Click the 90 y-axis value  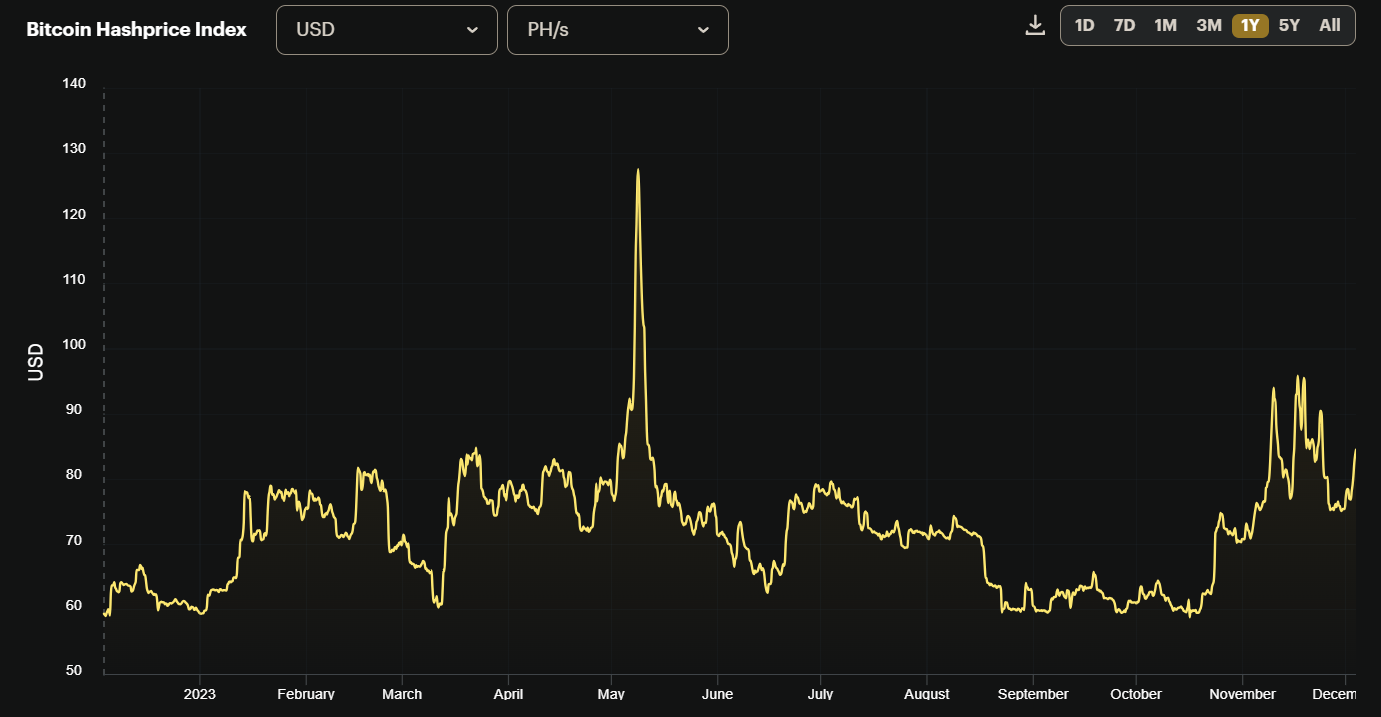pos(76,410)
